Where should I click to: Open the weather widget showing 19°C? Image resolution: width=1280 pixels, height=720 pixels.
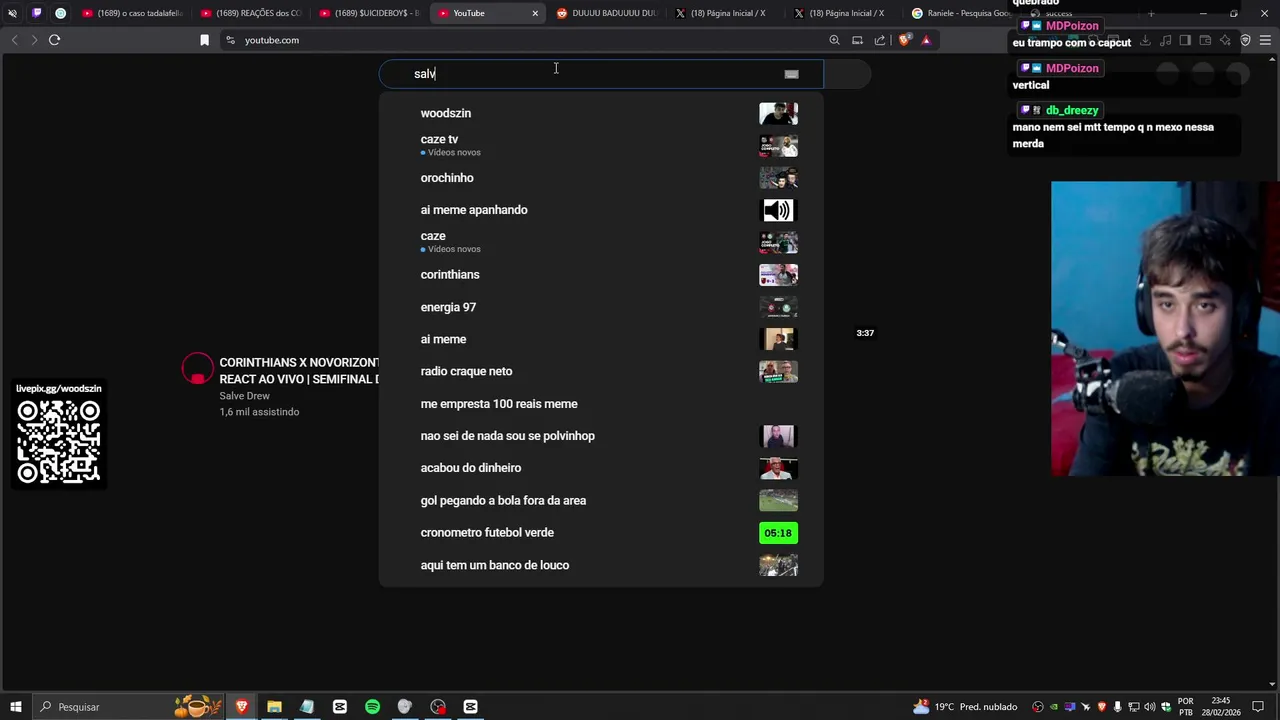(965, 707)
